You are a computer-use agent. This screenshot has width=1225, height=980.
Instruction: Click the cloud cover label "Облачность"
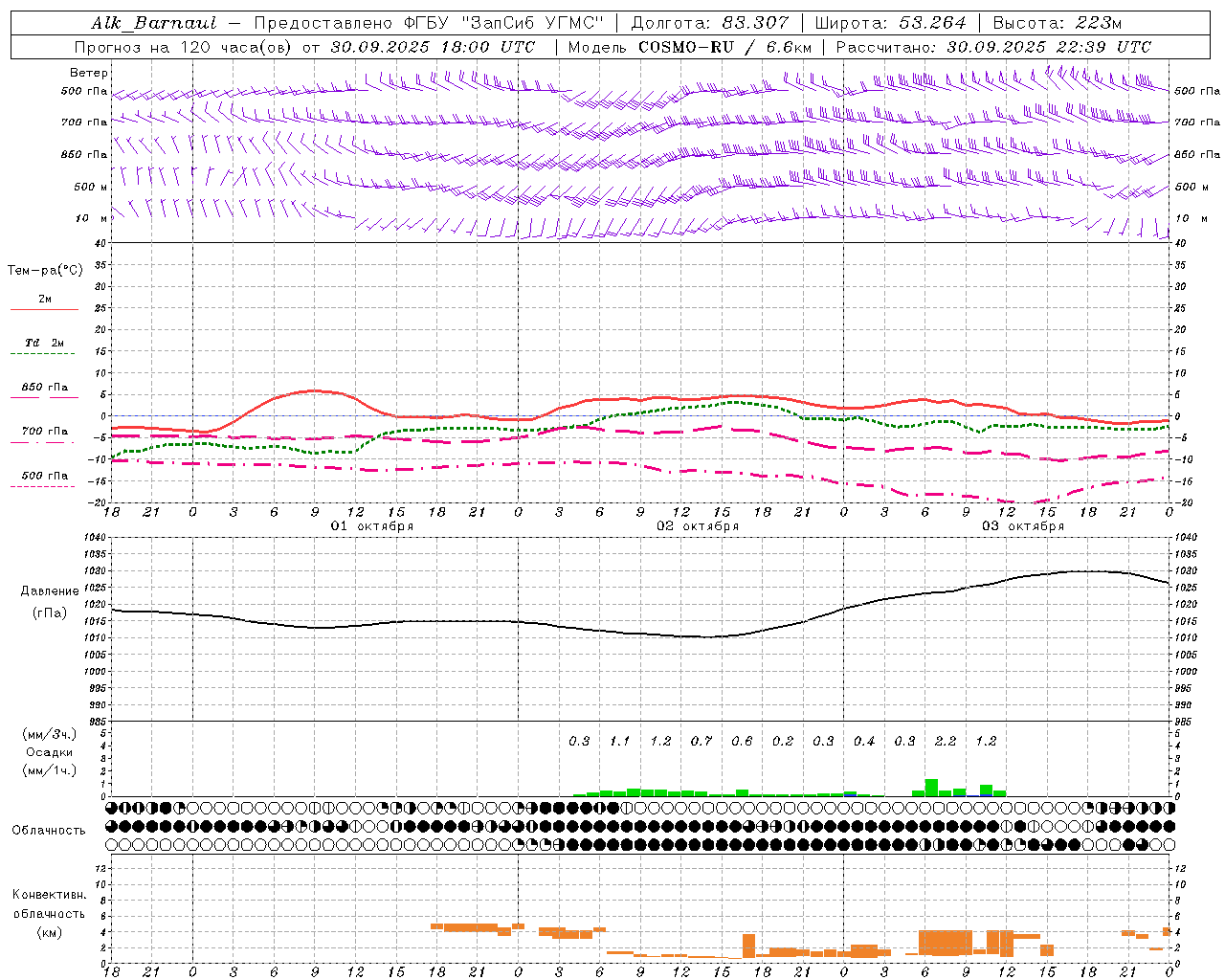pyautogui.click(x=49, y=830)
